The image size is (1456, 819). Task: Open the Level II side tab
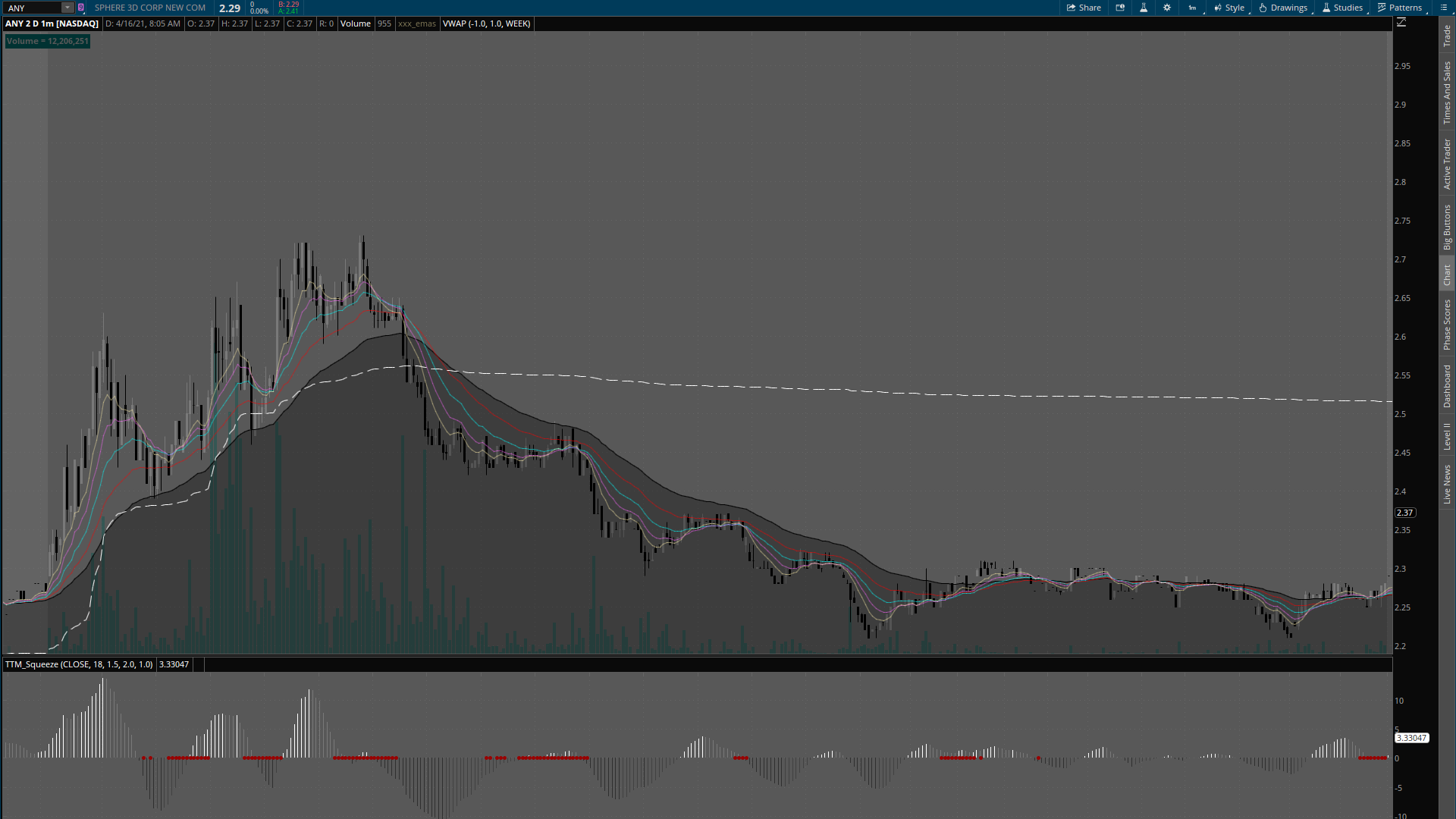click(x=1447, y=436)
